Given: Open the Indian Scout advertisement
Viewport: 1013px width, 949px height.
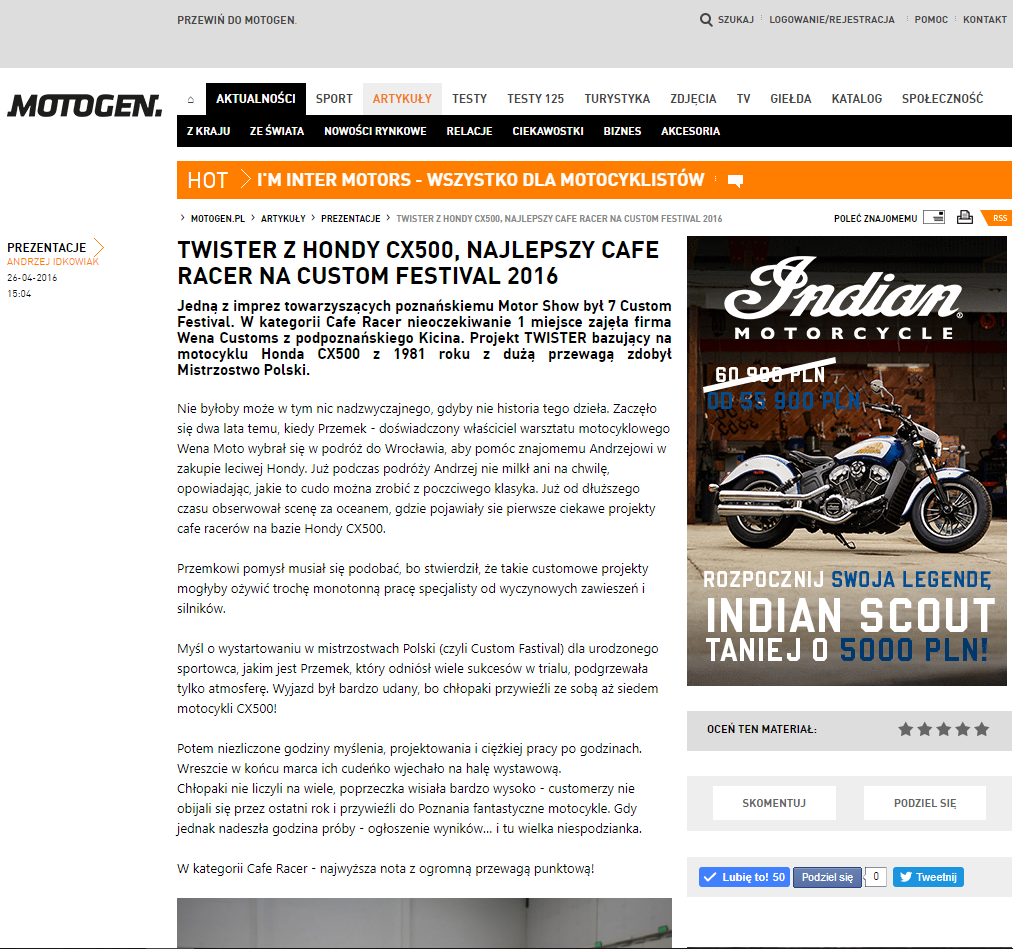Looking at the screenshot, I should tap(846, 461).
